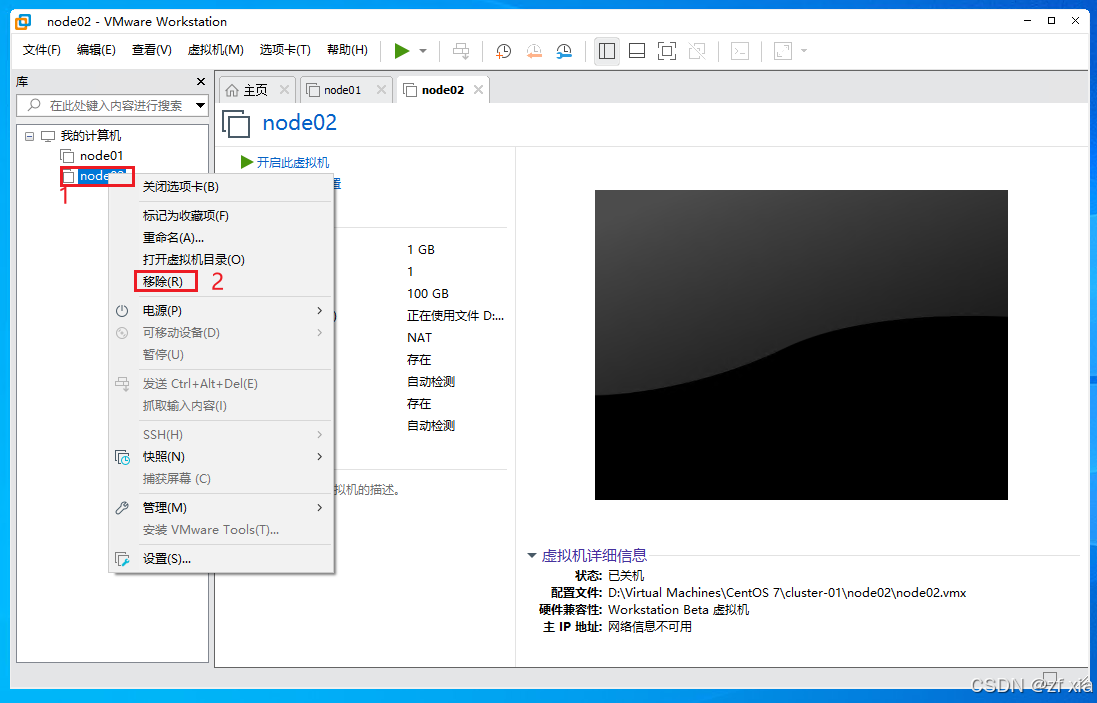The image size is (1097, 703).
Task: Select 我的计算机 in the library tree
Action: click(x=91, y=136)
